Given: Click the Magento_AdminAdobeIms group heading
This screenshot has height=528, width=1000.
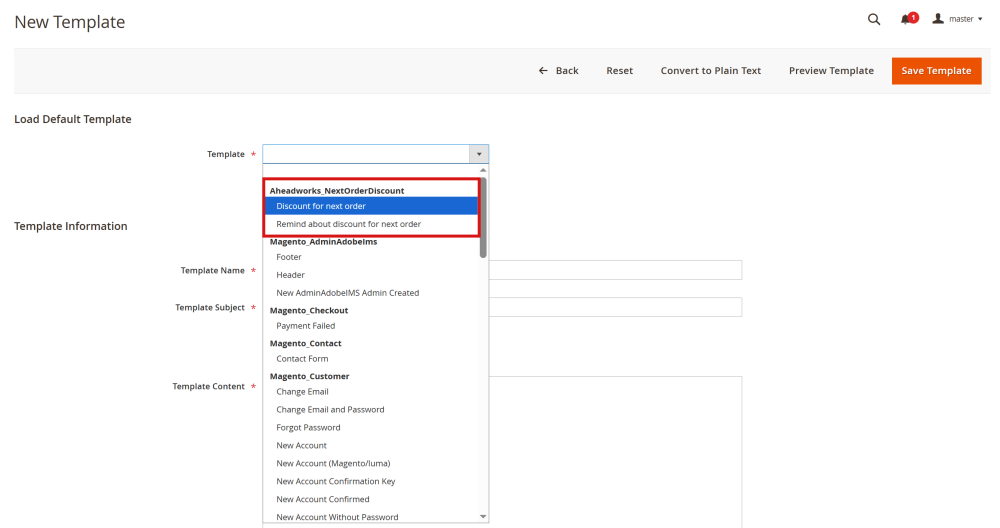Looking at the screenshot, I should (323, 242).
